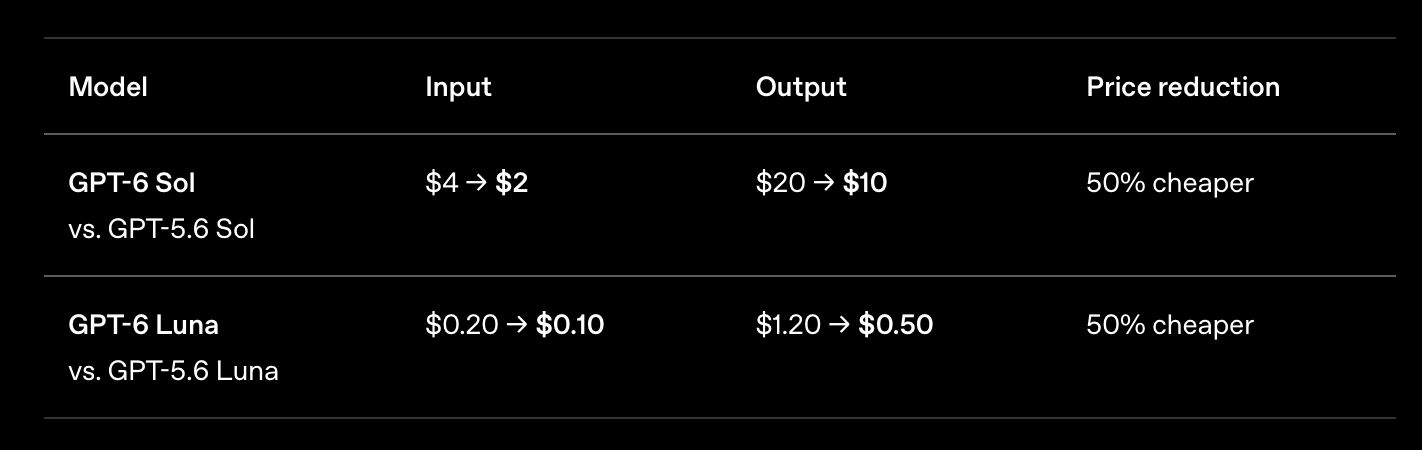Click the bold $2 new Sol input price
Image resolution: width=1422 pixels, height=450 pixels.
[x=512, y=183]
